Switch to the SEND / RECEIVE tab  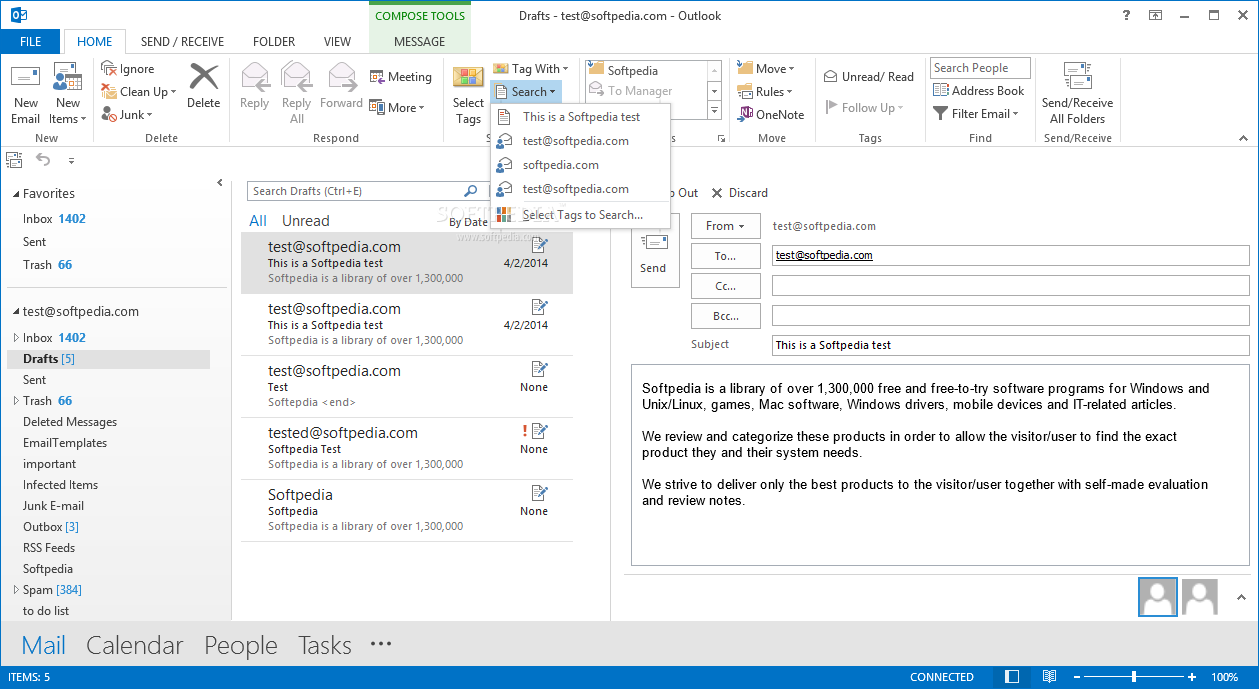click(x=182, y=42)
